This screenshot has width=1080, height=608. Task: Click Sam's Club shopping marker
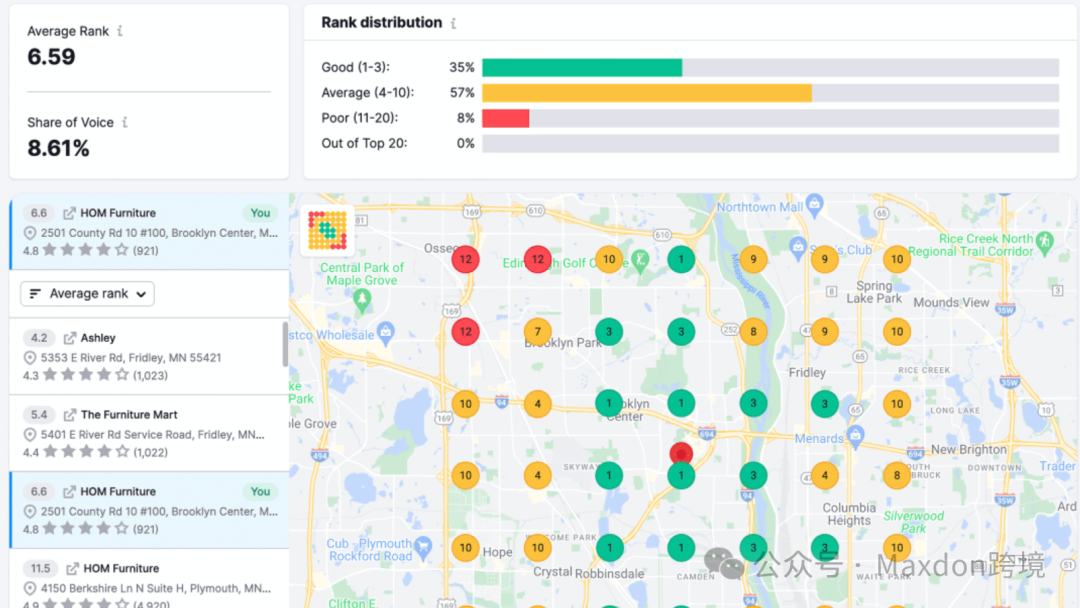pos(798,247)
